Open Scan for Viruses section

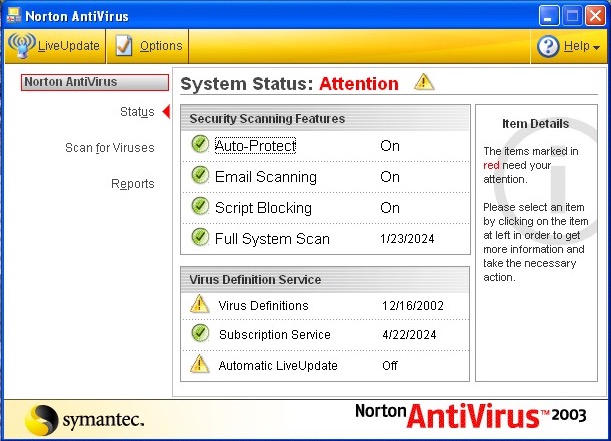(x=110, y=148)
